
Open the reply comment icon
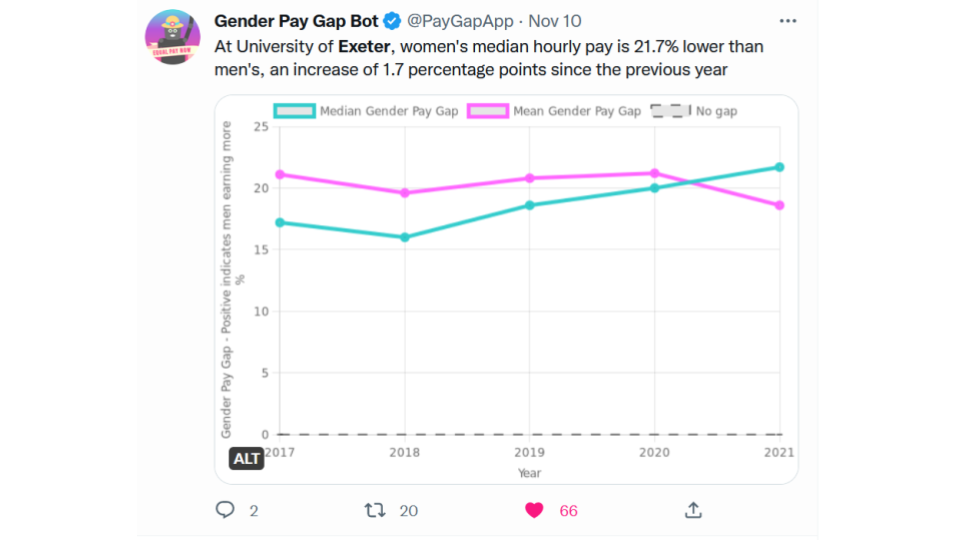tap(226, 510)
